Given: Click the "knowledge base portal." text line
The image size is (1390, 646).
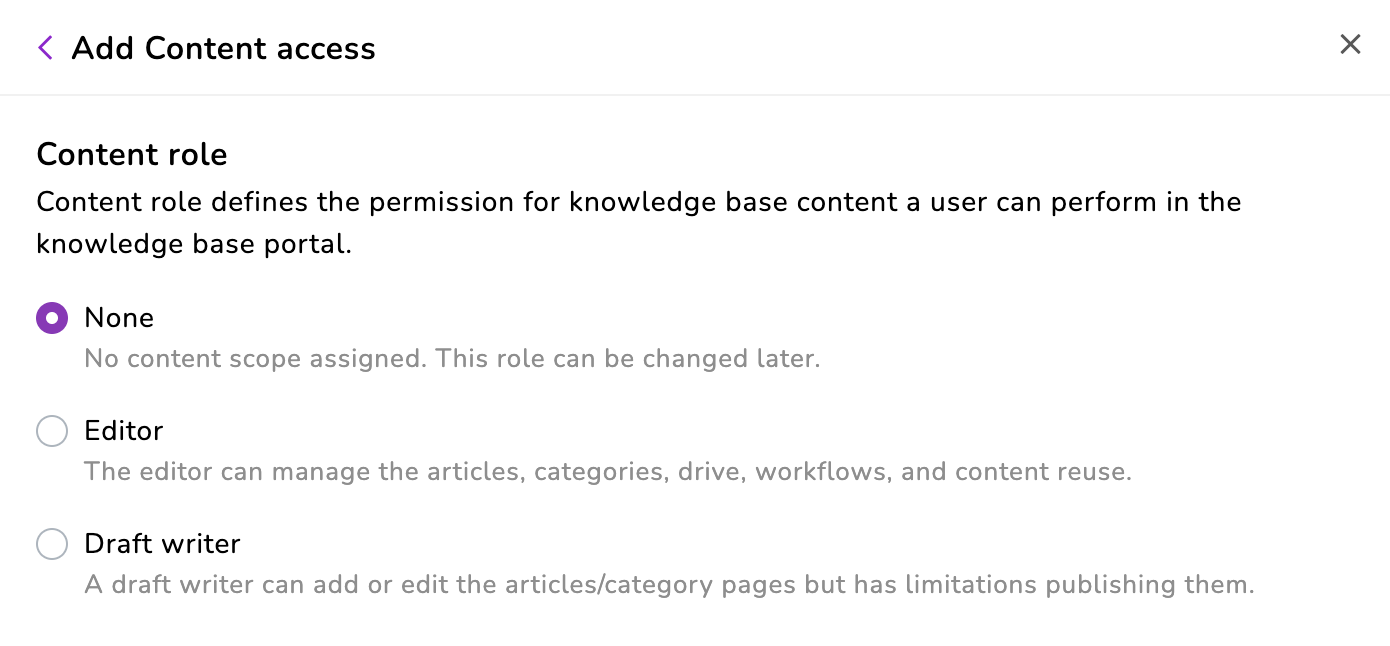Looking at the screenshot, I should (194, 244).
